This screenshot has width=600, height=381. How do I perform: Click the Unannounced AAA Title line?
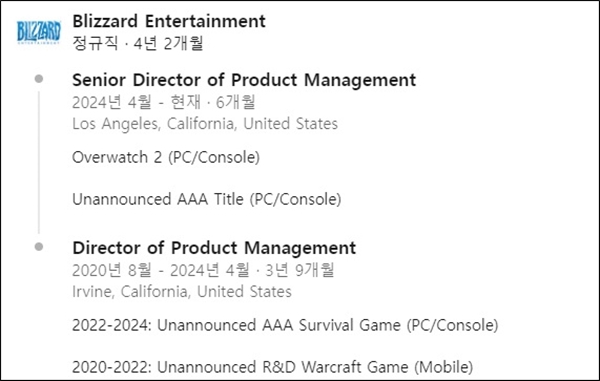pyautogui.click(x=207, y=199)
